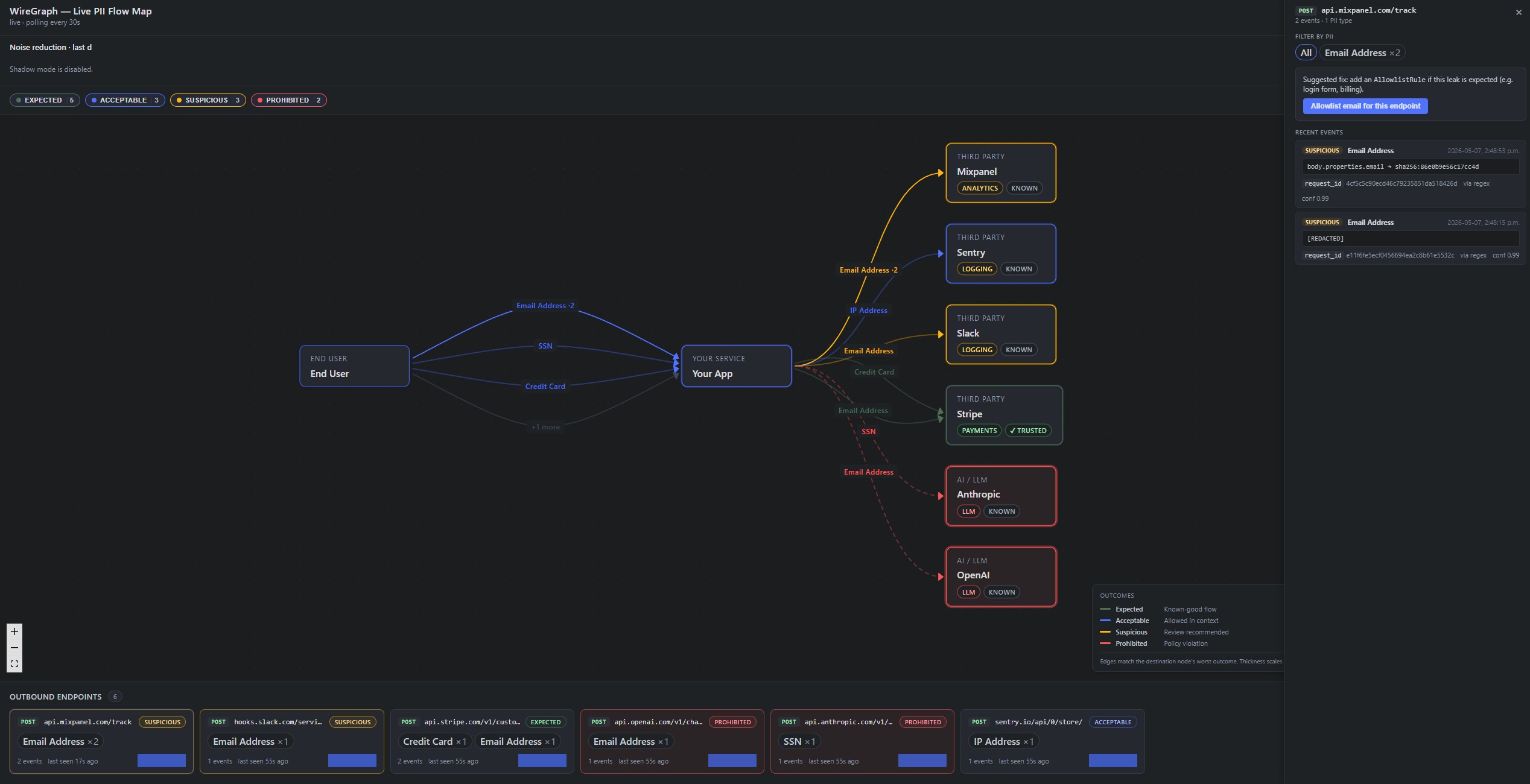Screen dimensions: 1530x784
Task: Open the Stripe third party node
Action: (x=1004, y=416)
